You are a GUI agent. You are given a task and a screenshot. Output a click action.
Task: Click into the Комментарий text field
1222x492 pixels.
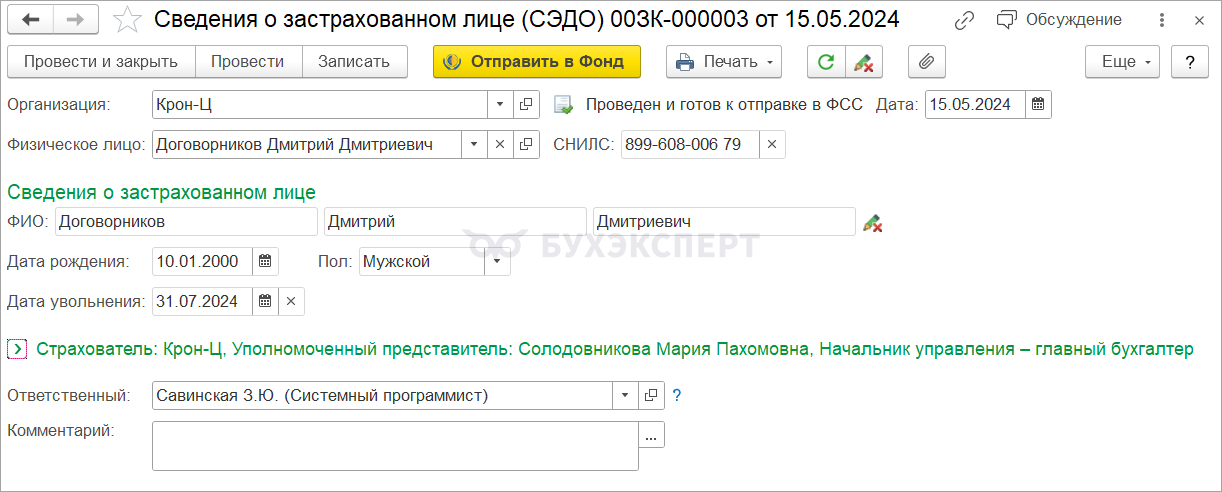coord(395,446)
